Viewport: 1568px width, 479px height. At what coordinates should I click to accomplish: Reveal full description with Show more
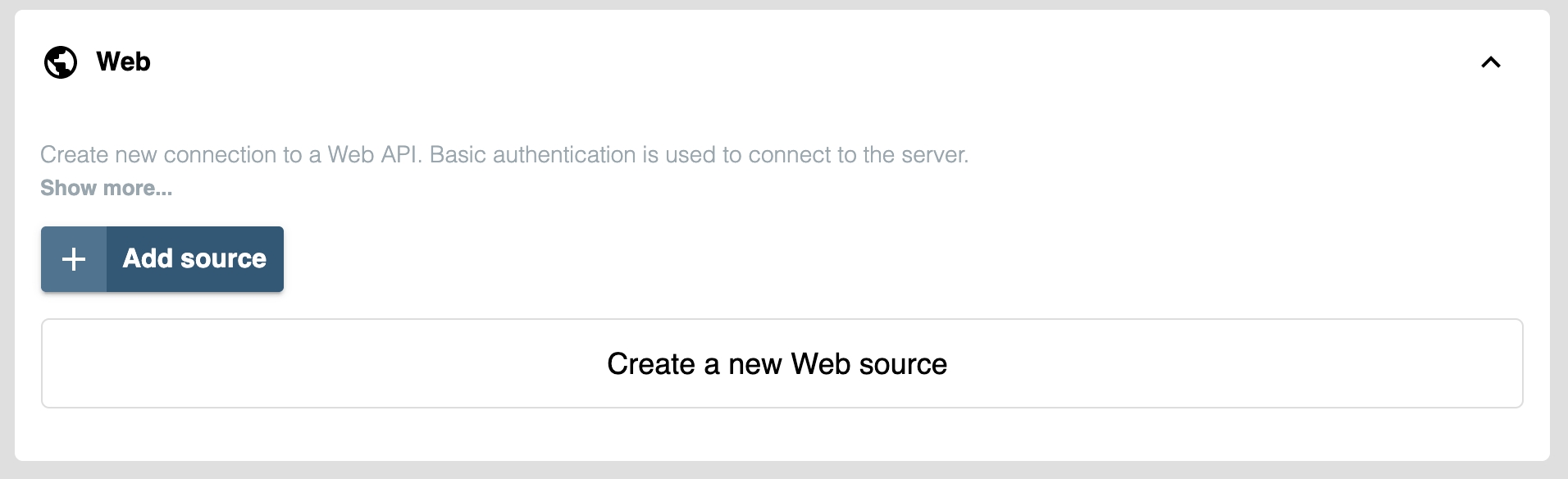tap(106, 188)
